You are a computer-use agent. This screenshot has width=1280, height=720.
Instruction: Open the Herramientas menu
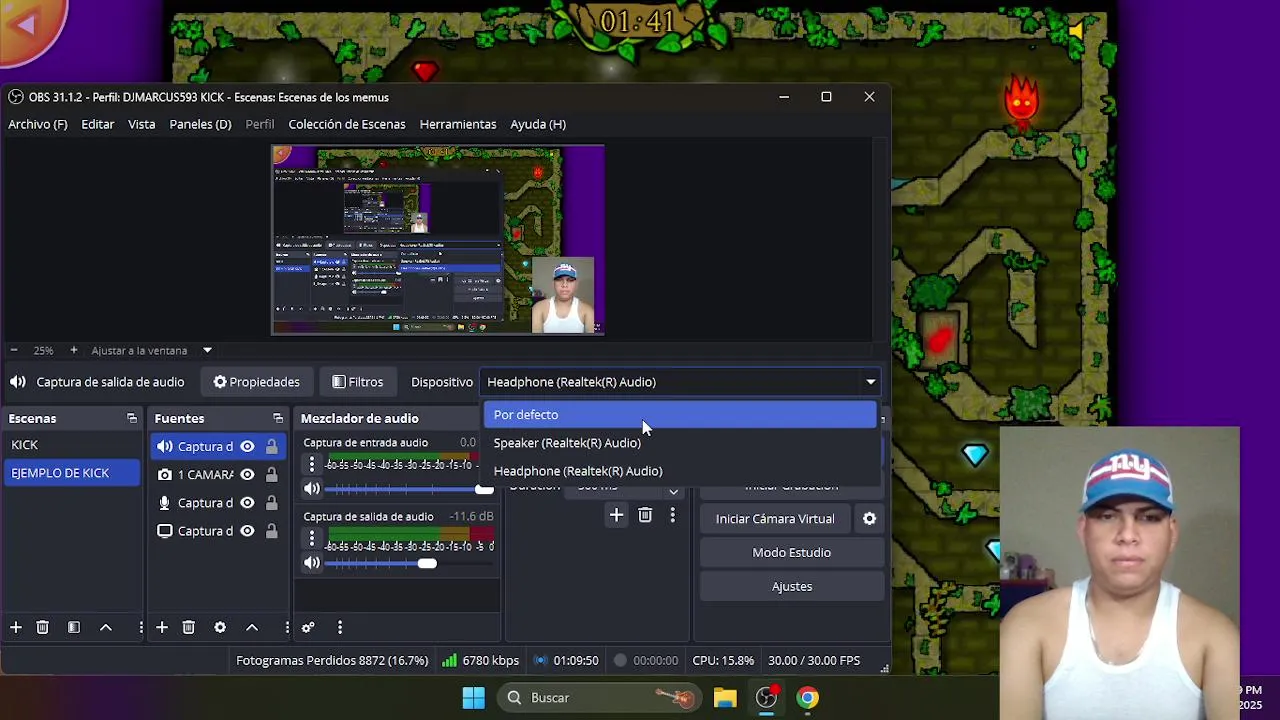click(458, 124)
